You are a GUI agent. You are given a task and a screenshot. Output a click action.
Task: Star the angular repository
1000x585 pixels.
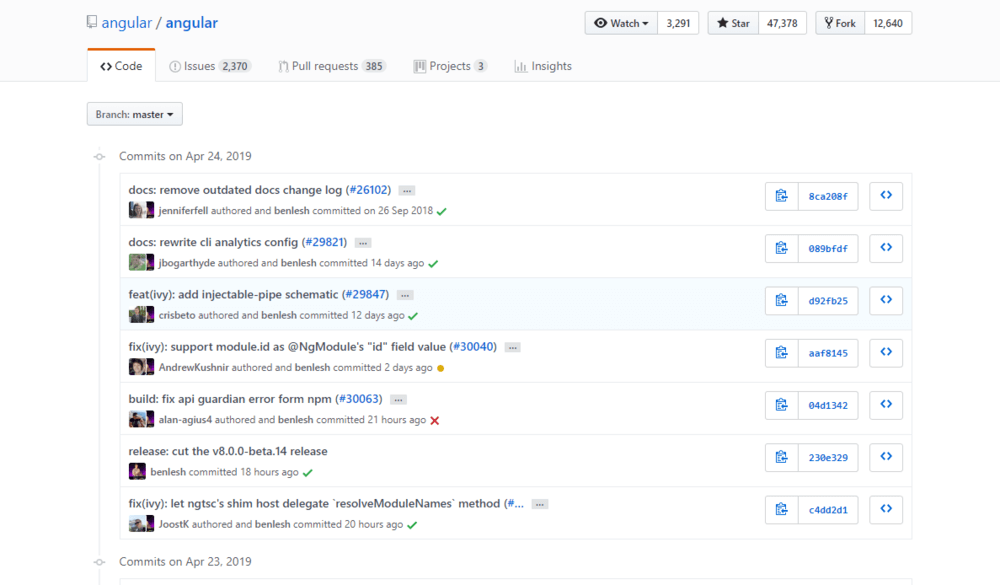[x=733, y=23]
